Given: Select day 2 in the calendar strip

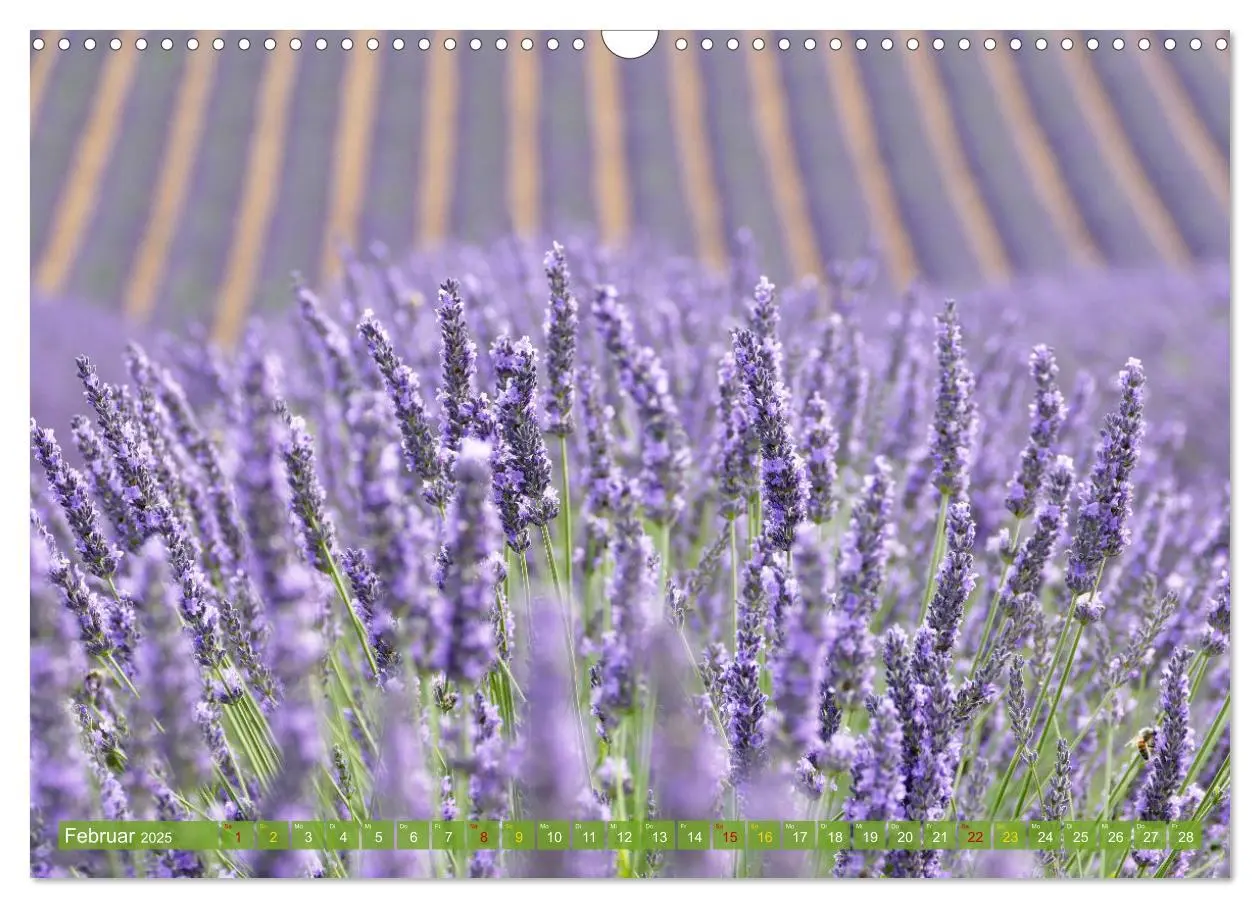Looking at the screenshot, I should tap(273, 836).
